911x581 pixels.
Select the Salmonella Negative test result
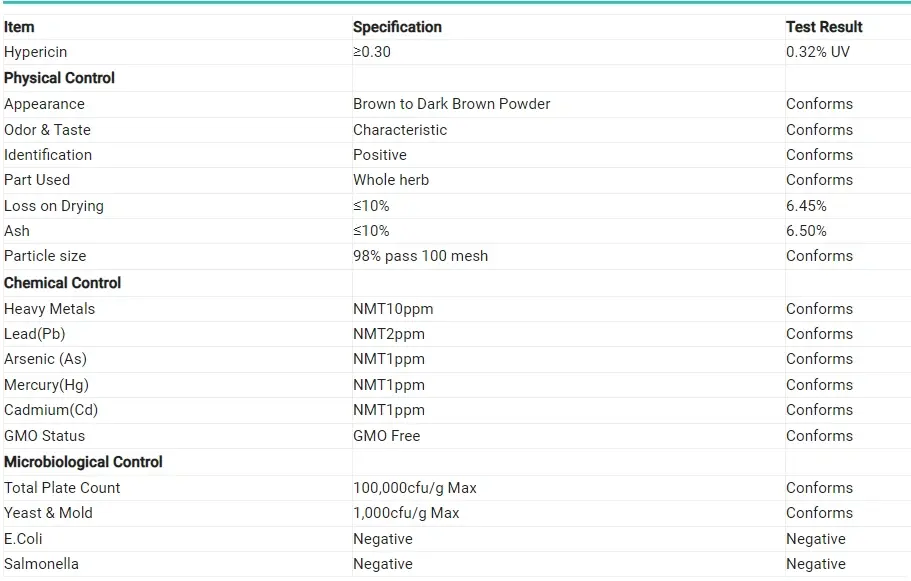(x=815, y=564)
